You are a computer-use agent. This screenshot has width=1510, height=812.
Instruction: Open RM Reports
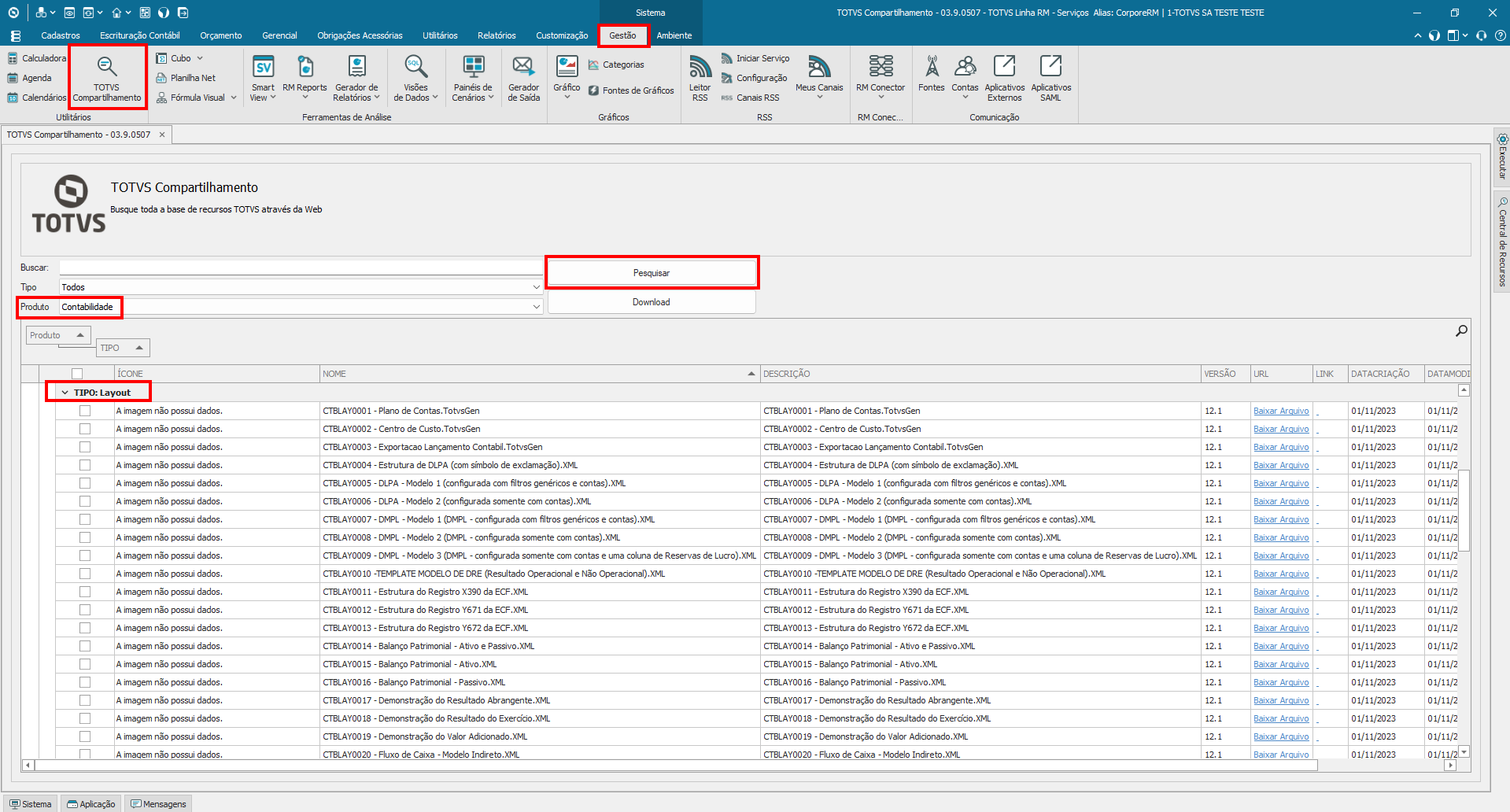pos(305,77)
